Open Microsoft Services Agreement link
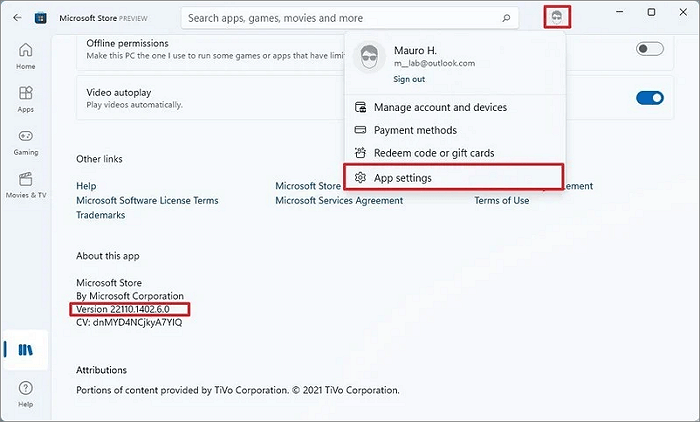 coord(339,200)
